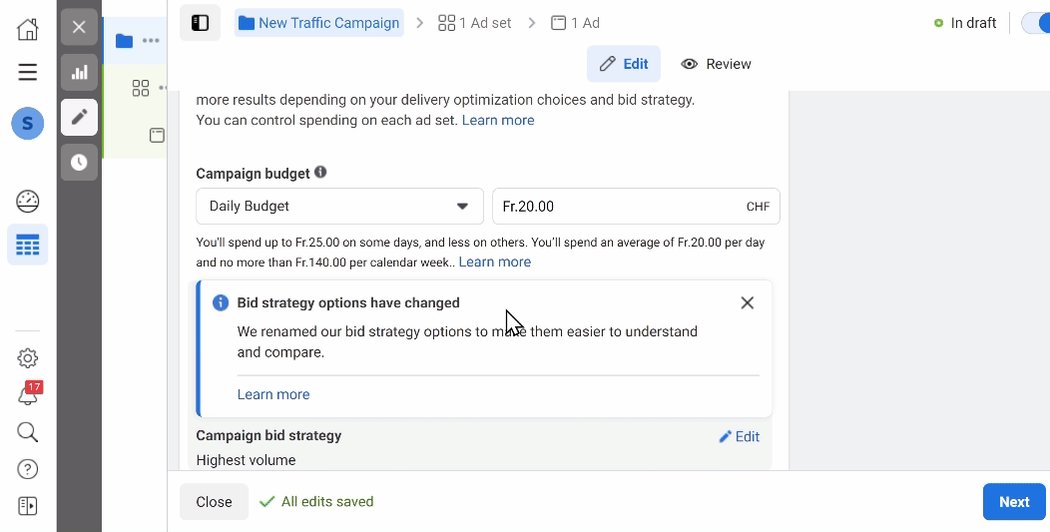The height and width of the screenshot is (532, 1050).
Task: Select the ad set grid icon in tree
Action: tap(141, 88)
